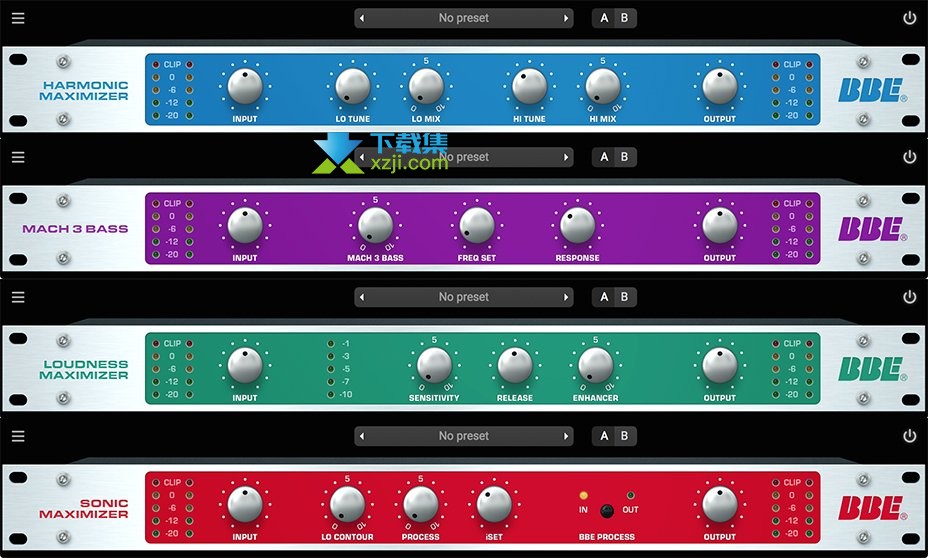This screenshot has width=928, height=558.
Task: Switch Mach 3 Bass to state A
Action: pyautogui.click(x=604, y=157)
